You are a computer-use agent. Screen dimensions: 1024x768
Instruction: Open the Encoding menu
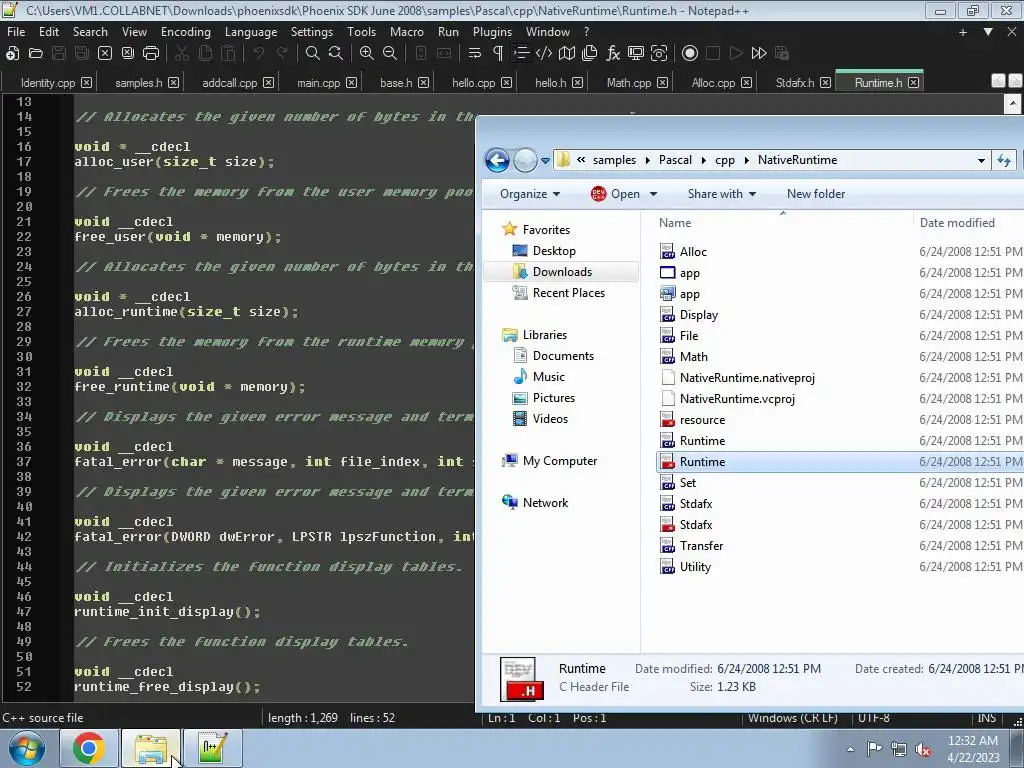click(185, 32)
